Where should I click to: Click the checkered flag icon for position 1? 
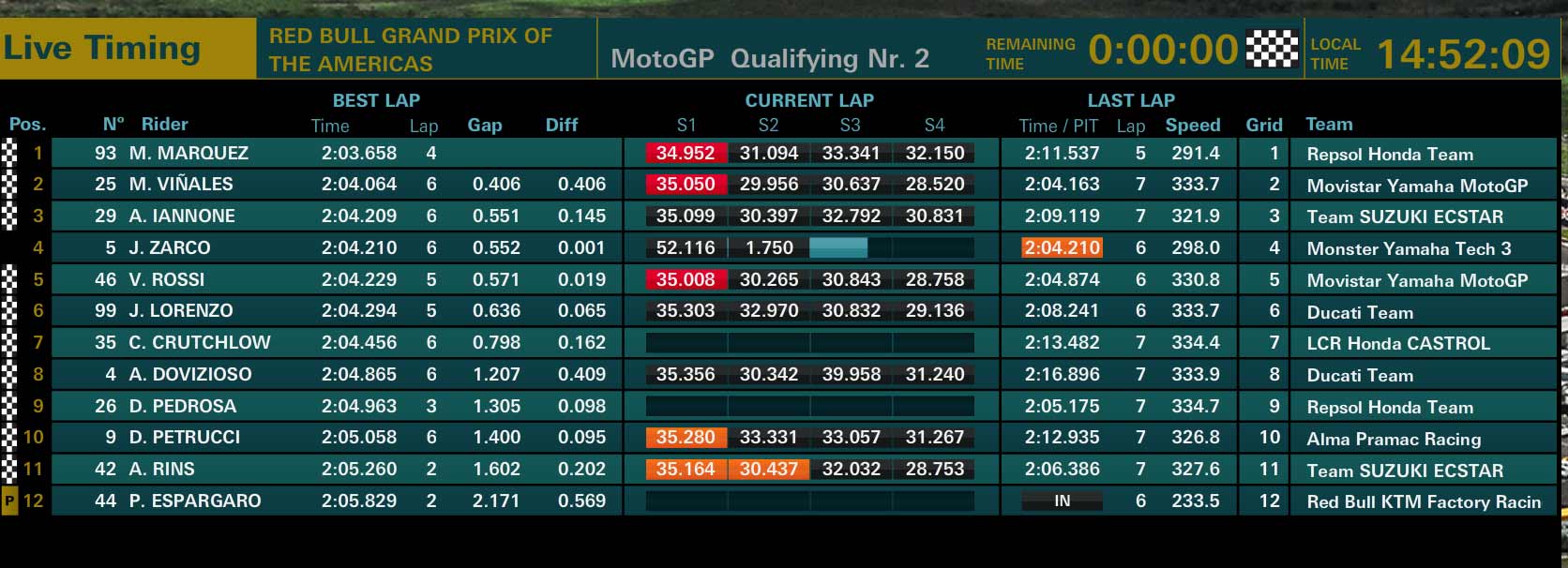point(9,153)
